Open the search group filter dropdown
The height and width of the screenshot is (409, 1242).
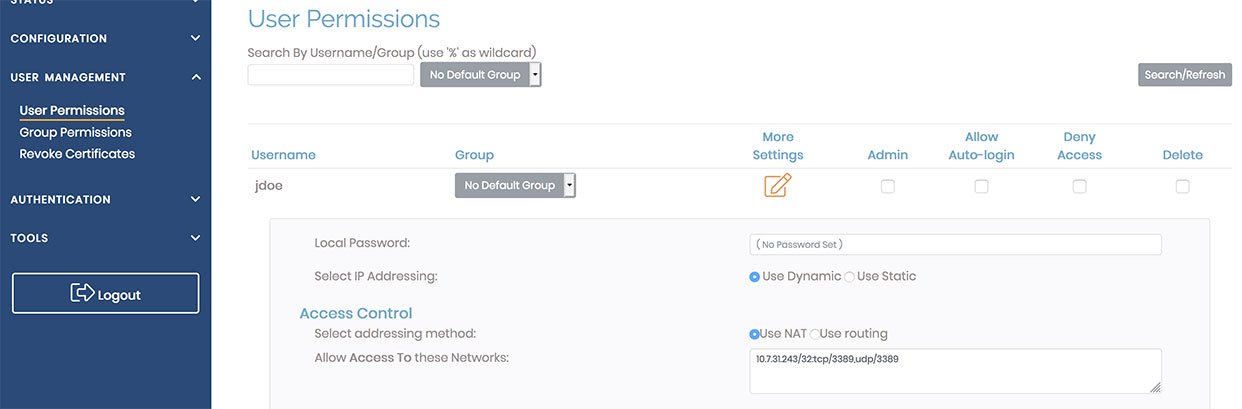(481, 75)
